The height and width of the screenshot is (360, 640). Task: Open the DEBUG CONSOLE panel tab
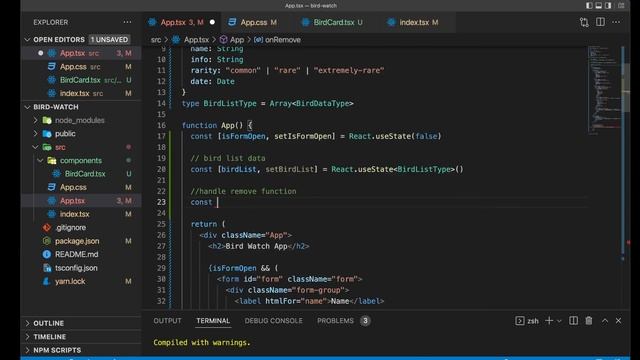click(x=273, y=321)
